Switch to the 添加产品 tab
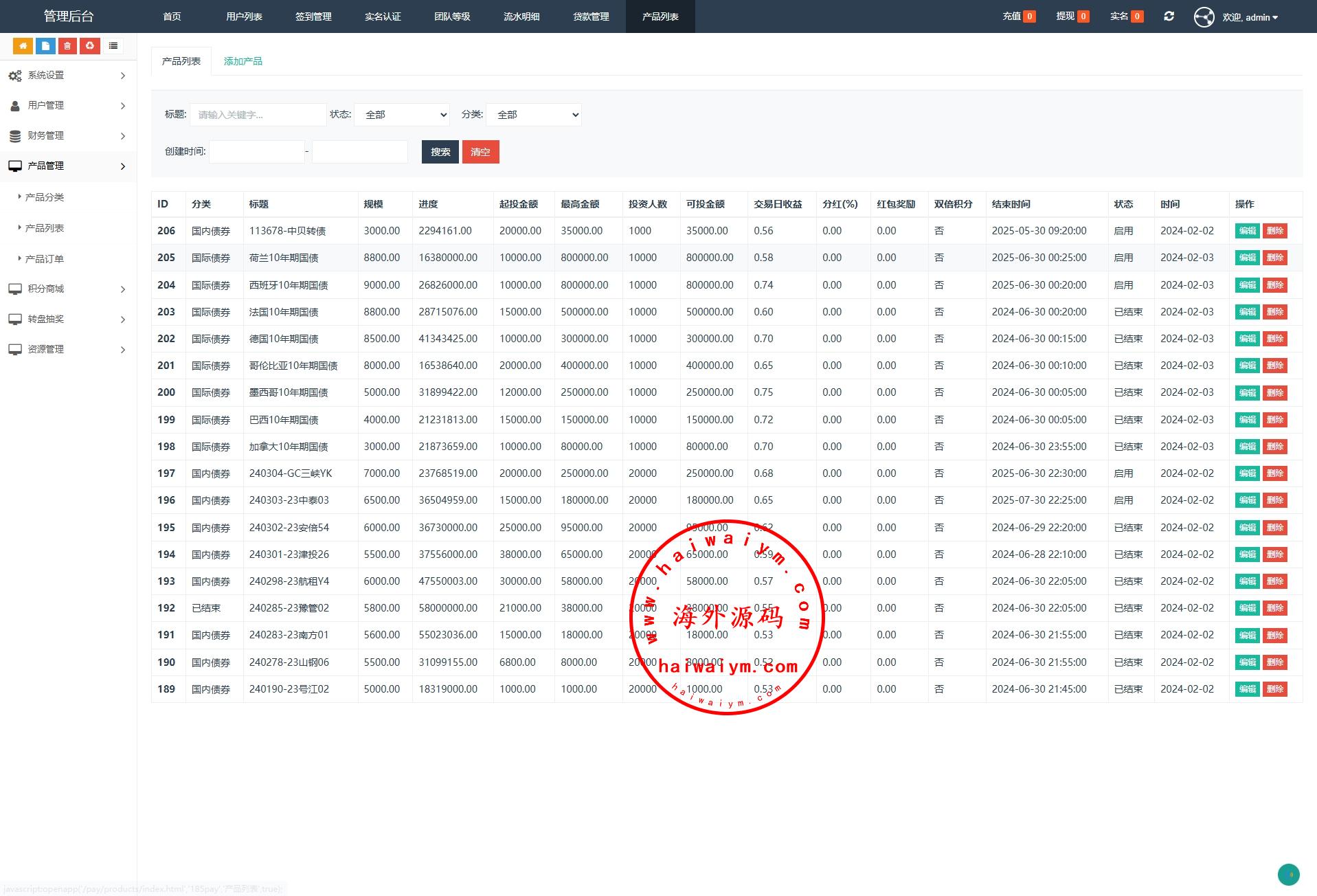Image resolution: width=1317 pixels, height=896 pixels. (x=243, y=61)
